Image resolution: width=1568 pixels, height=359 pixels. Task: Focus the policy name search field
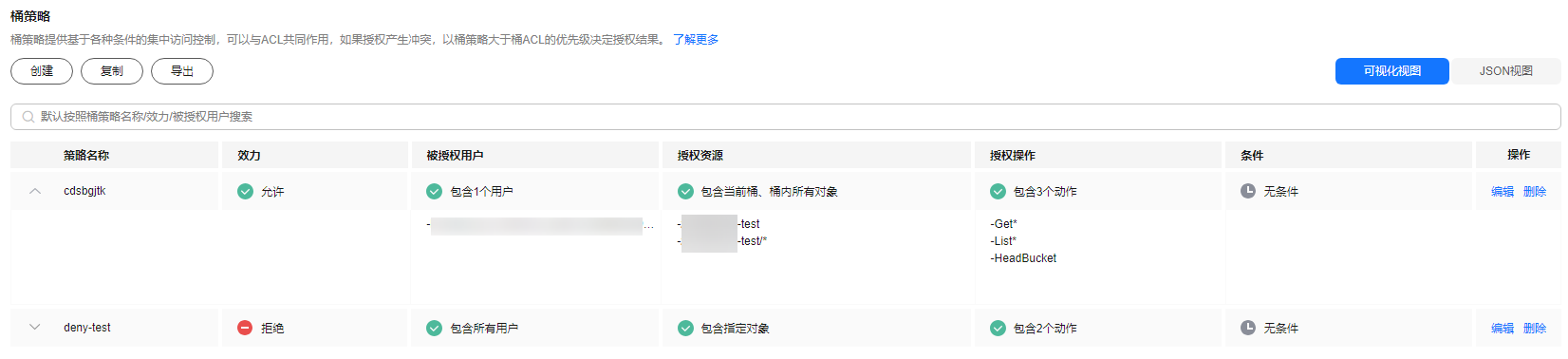786,117
